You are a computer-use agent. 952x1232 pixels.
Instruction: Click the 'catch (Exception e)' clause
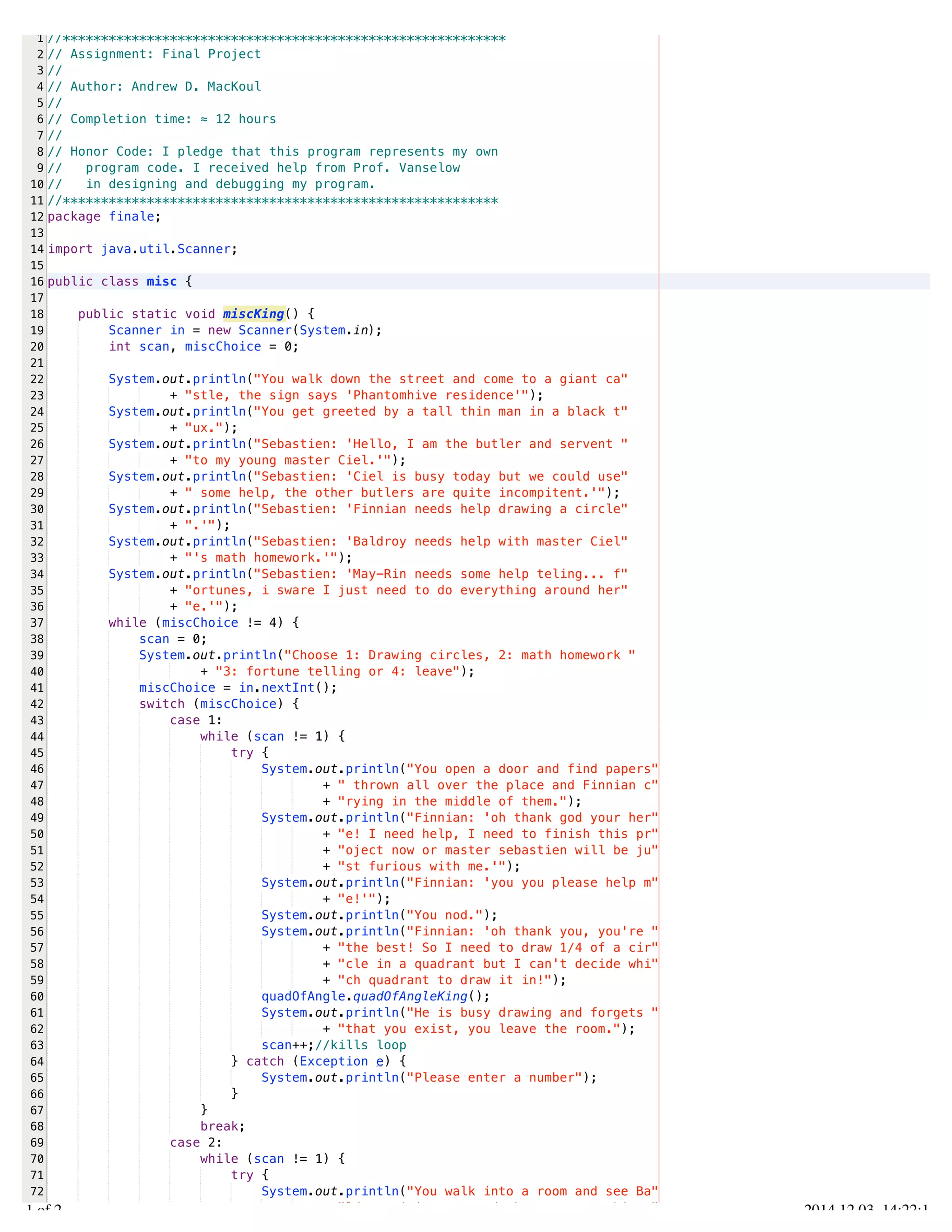[x=318, y=1062]
